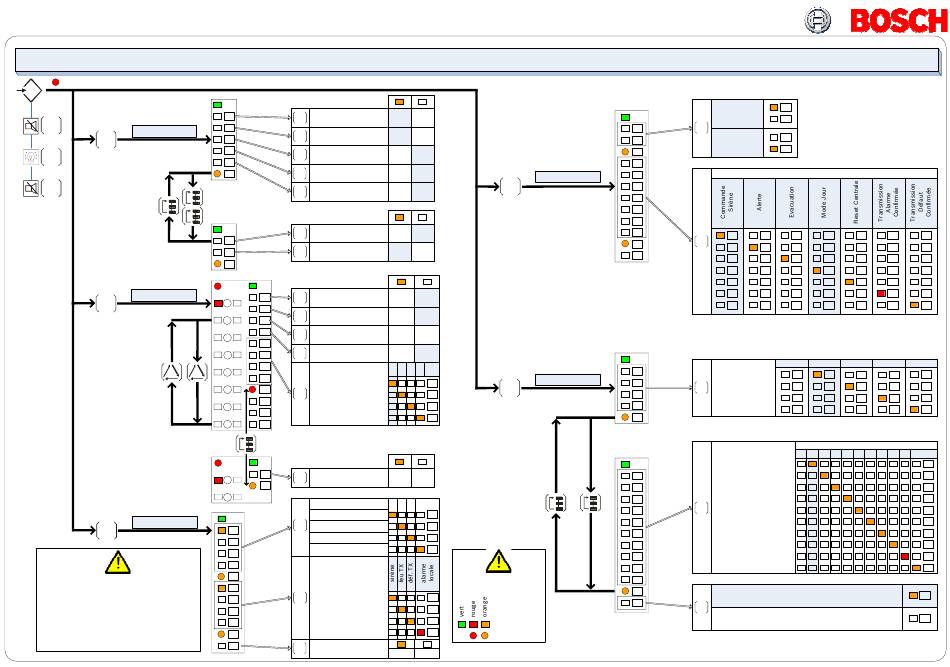
Task: Click the long blue title banner
Action: (x=477, y=61)
